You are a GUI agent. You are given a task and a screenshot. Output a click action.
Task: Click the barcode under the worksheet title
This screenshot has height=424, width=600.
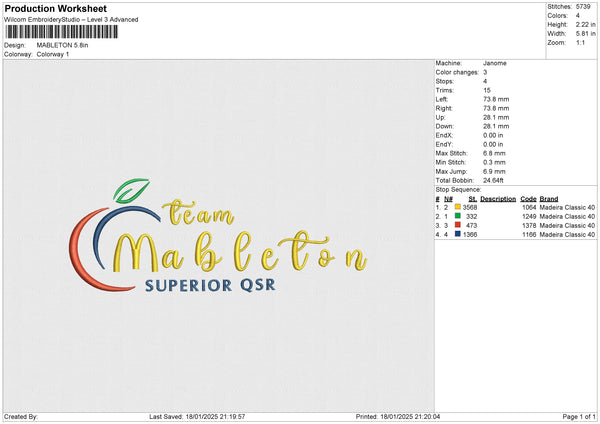click(62, 32)
